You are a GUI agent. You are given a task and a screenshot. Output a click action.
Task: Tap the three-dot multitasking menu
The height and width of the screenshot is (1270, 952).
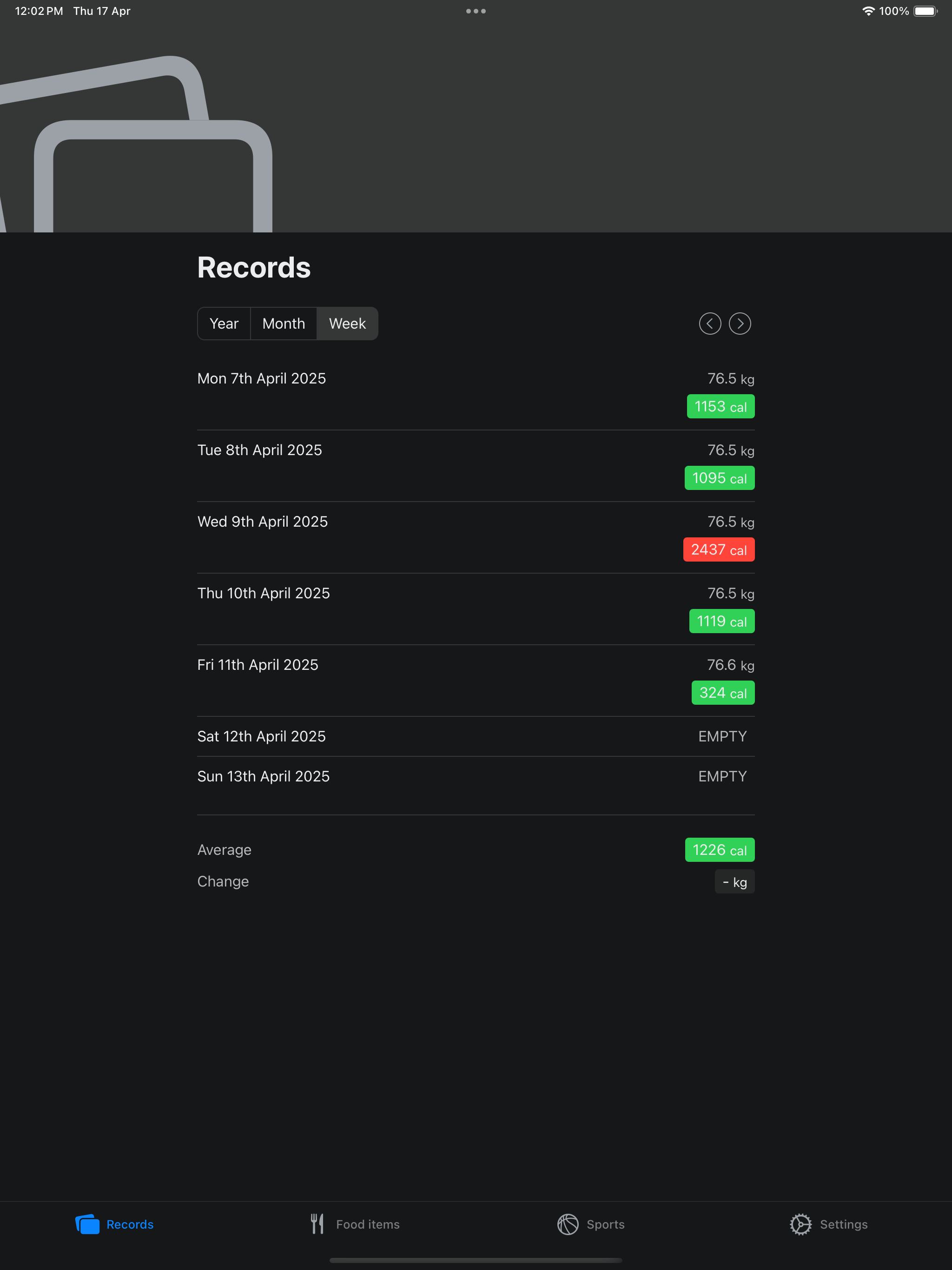click(x=476, y=11)
